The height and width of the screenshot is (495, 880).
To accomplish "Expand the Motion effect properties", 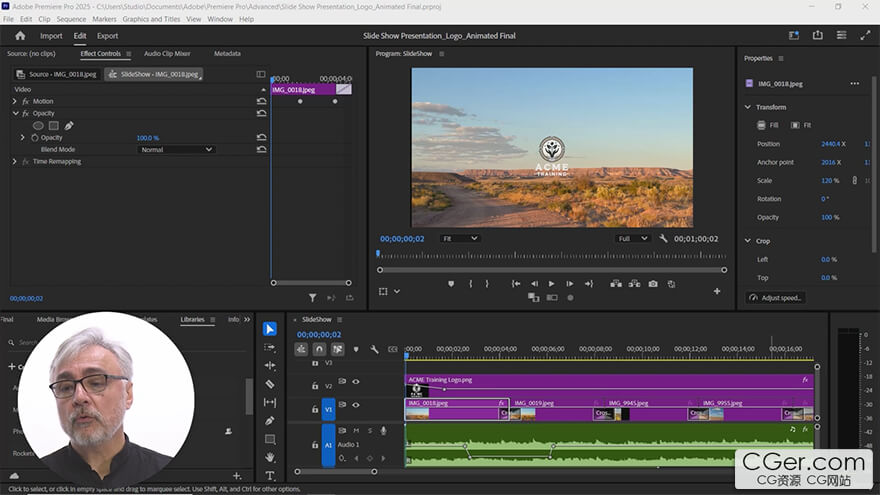I will pyautogui.click(x=15, y=101).
